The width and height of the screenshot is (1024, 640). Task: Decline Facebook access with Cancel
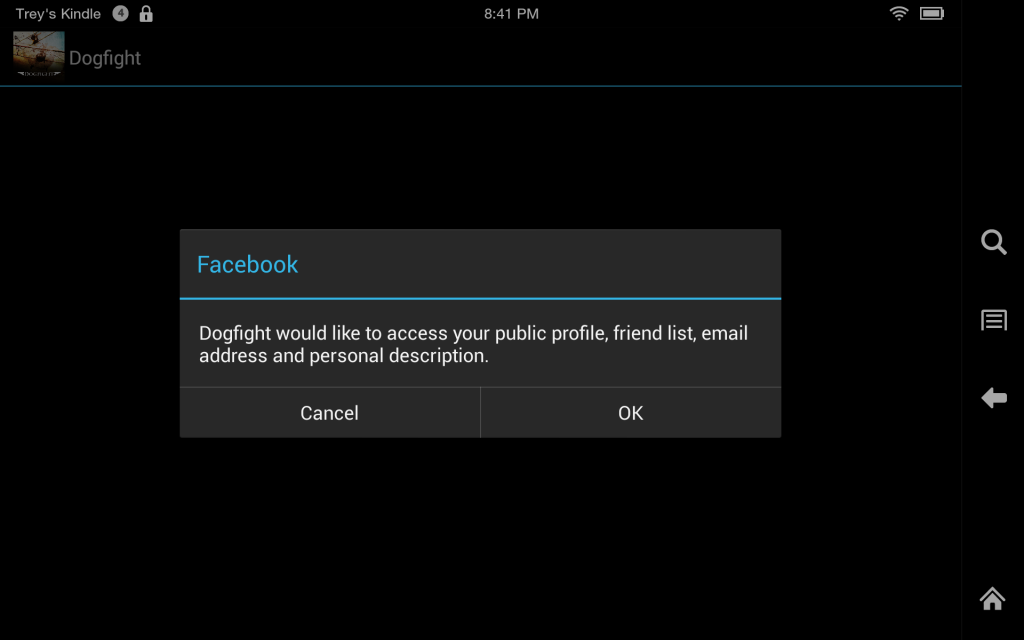(330, 413)
